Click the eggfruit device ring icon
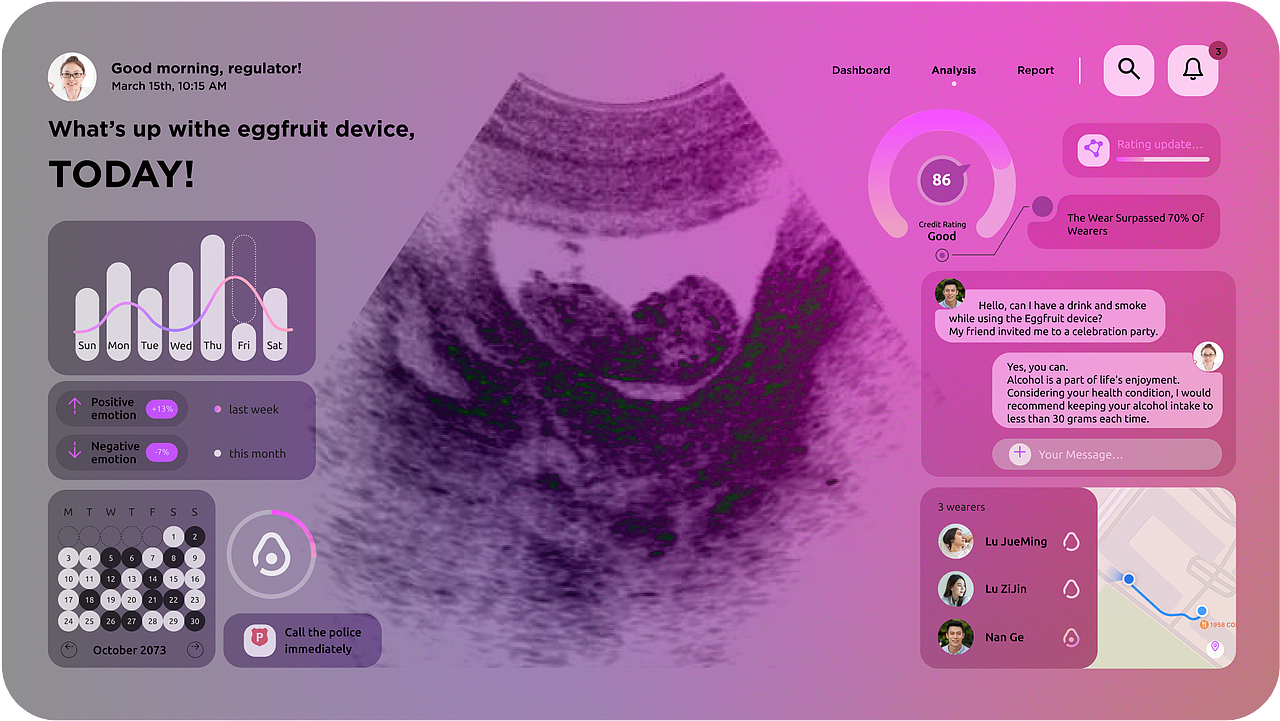Viewport: 1280px width, 721px height. click(270, 553)
